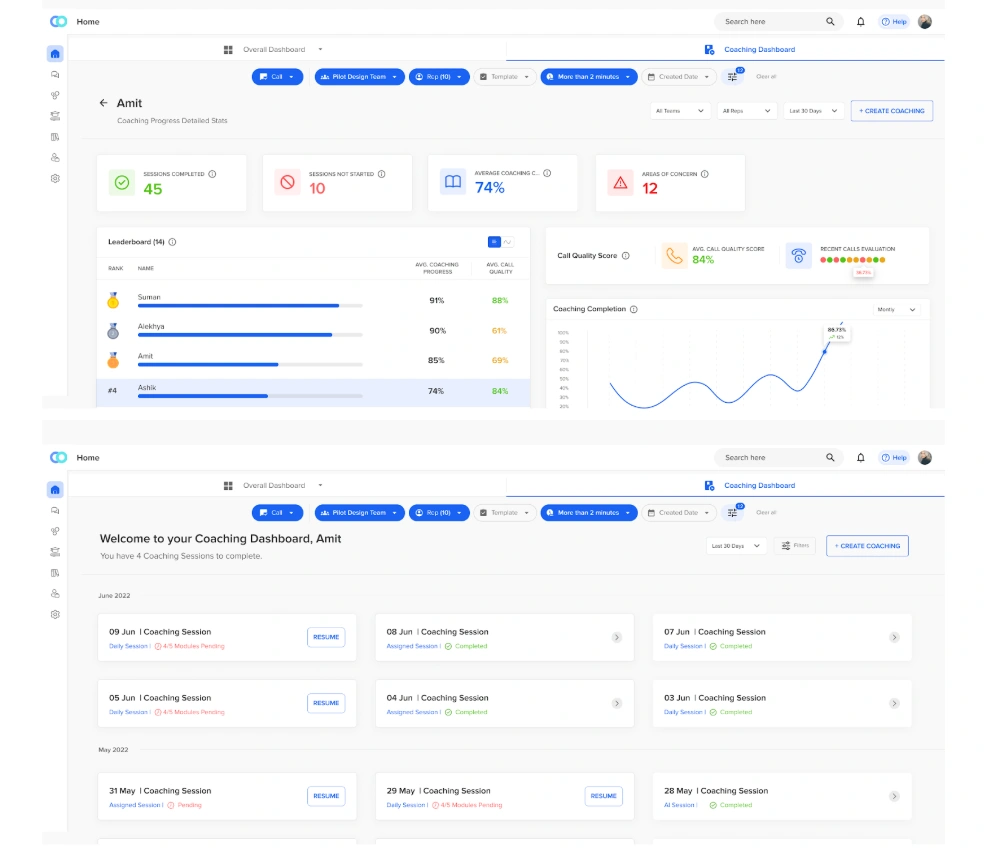
Task: Toggle the Template filter chip
Action: (x=504, y=76)
